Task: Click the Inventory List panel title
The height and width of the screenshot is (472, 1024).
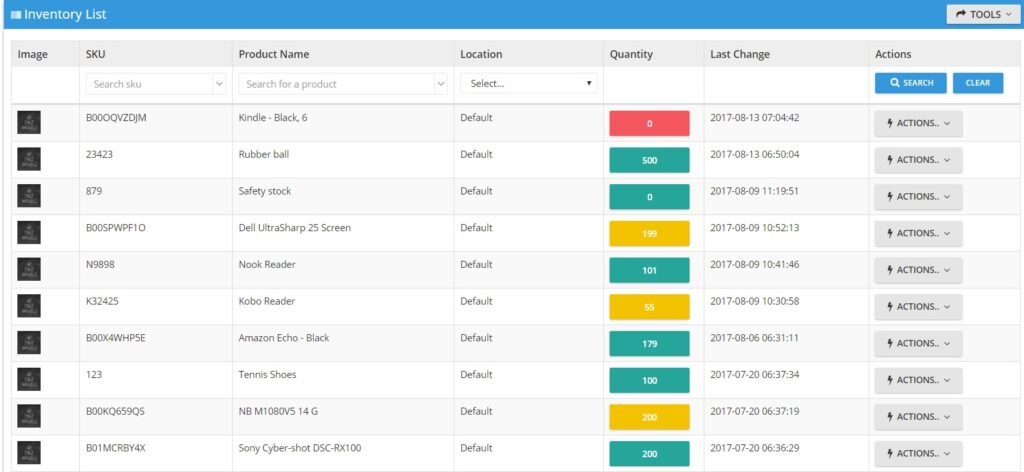Action: coord(65,14)
